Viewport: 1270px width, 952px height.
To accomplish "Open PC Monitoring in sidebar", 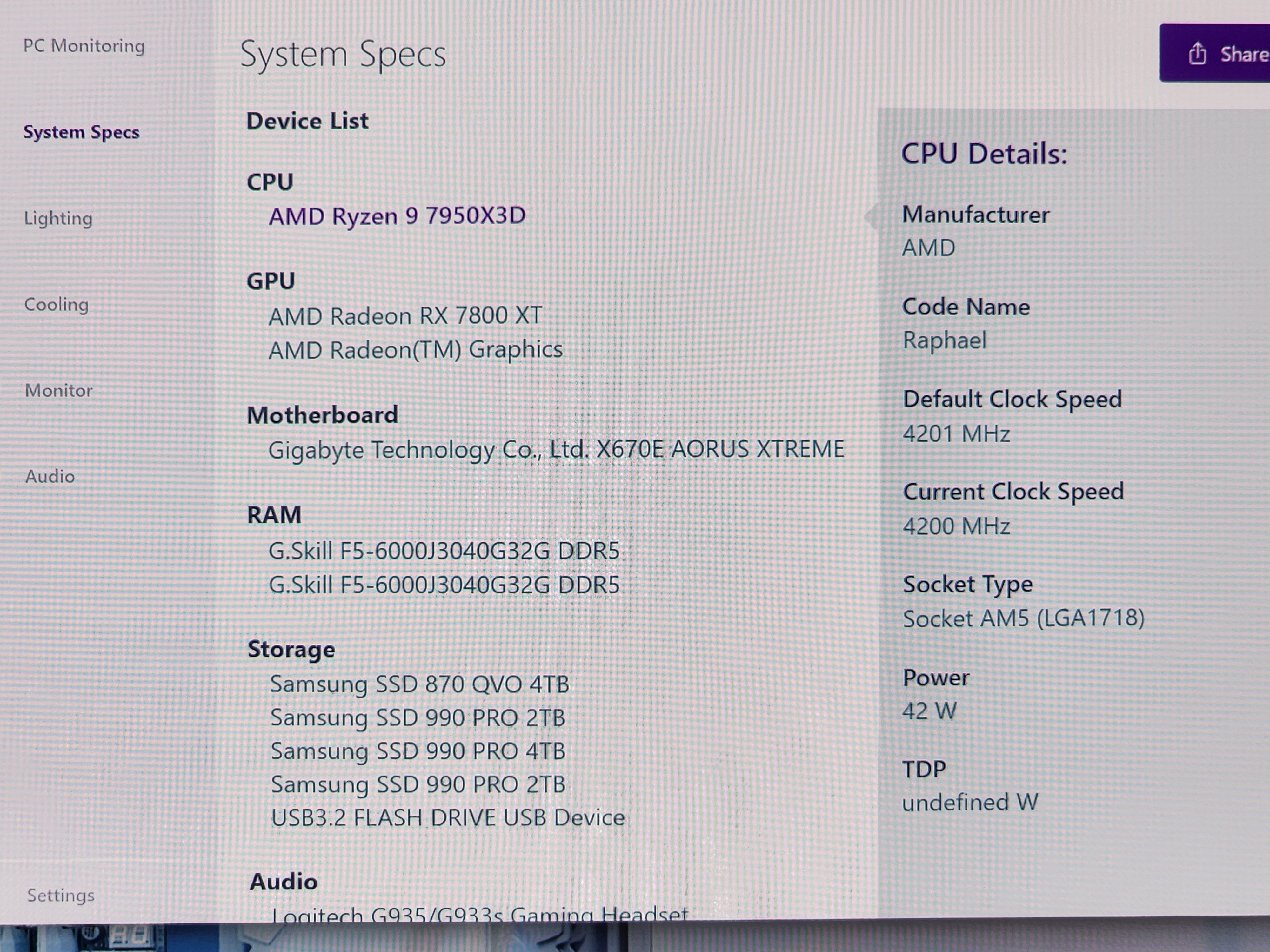I will 84,46.
